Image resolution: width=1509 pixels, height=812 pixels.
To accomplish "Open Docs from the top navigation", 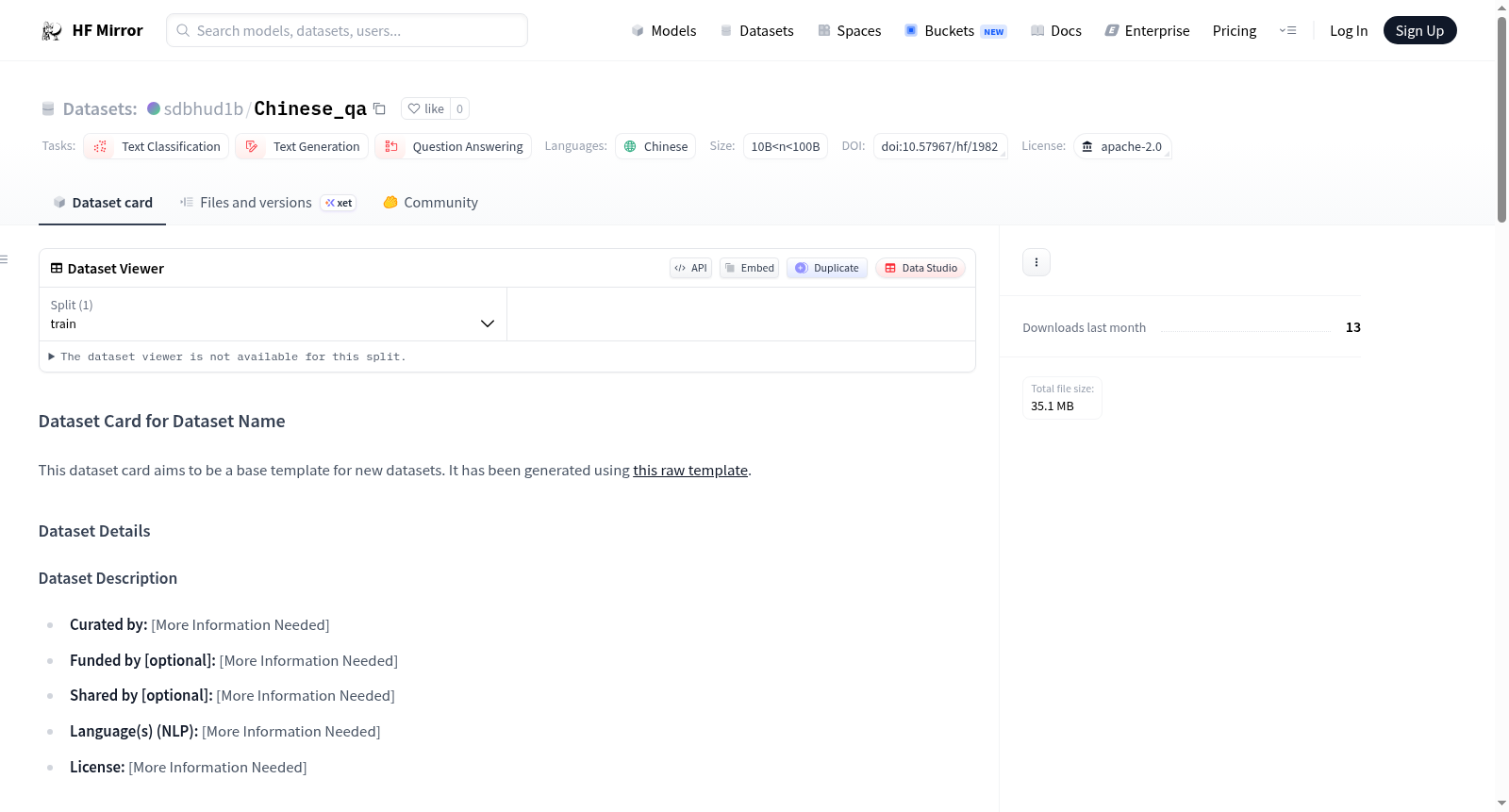I will [x=1056, y=31].
